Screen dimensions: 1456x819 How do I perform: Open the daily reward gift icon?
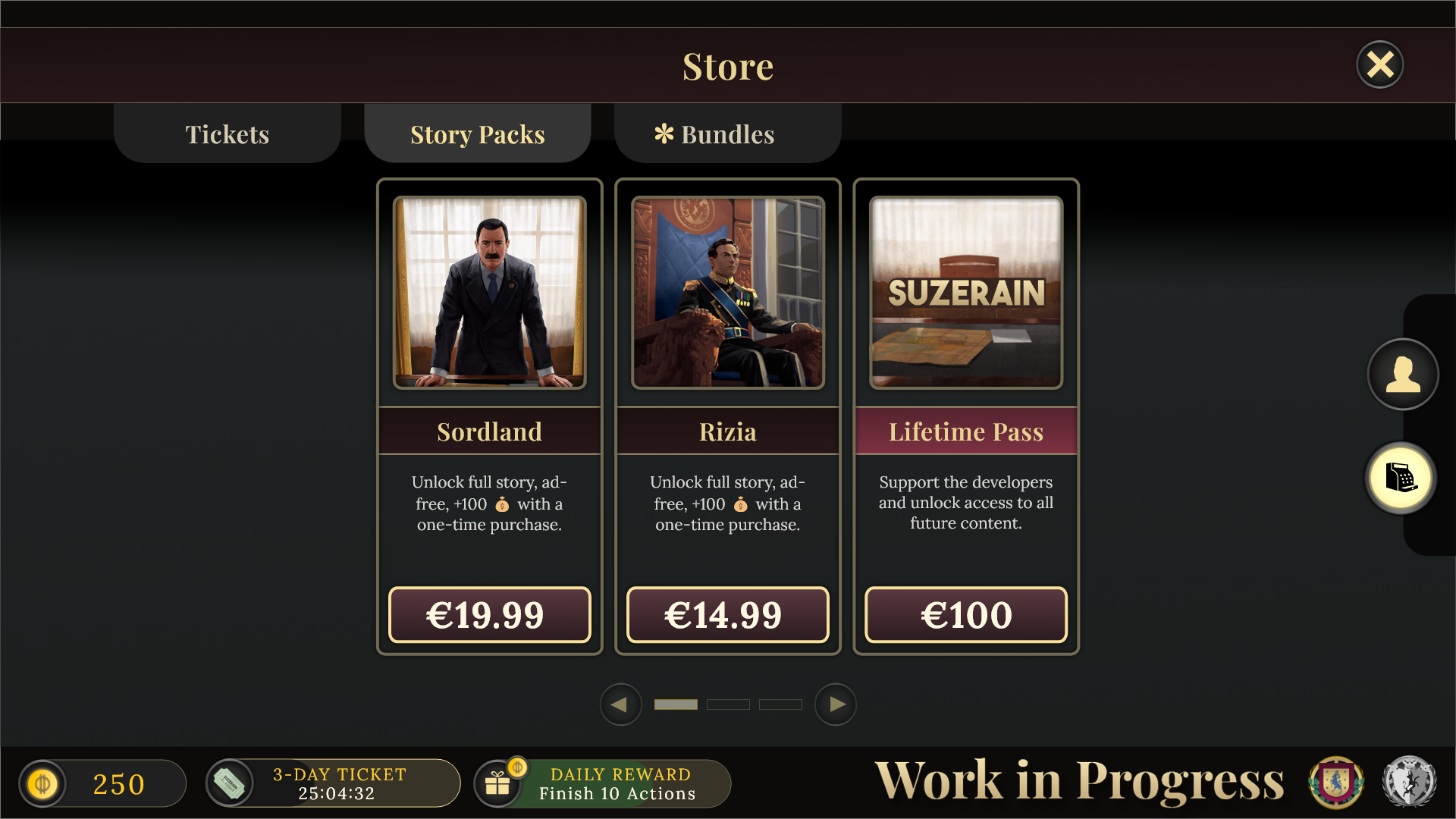click(498, 783)
